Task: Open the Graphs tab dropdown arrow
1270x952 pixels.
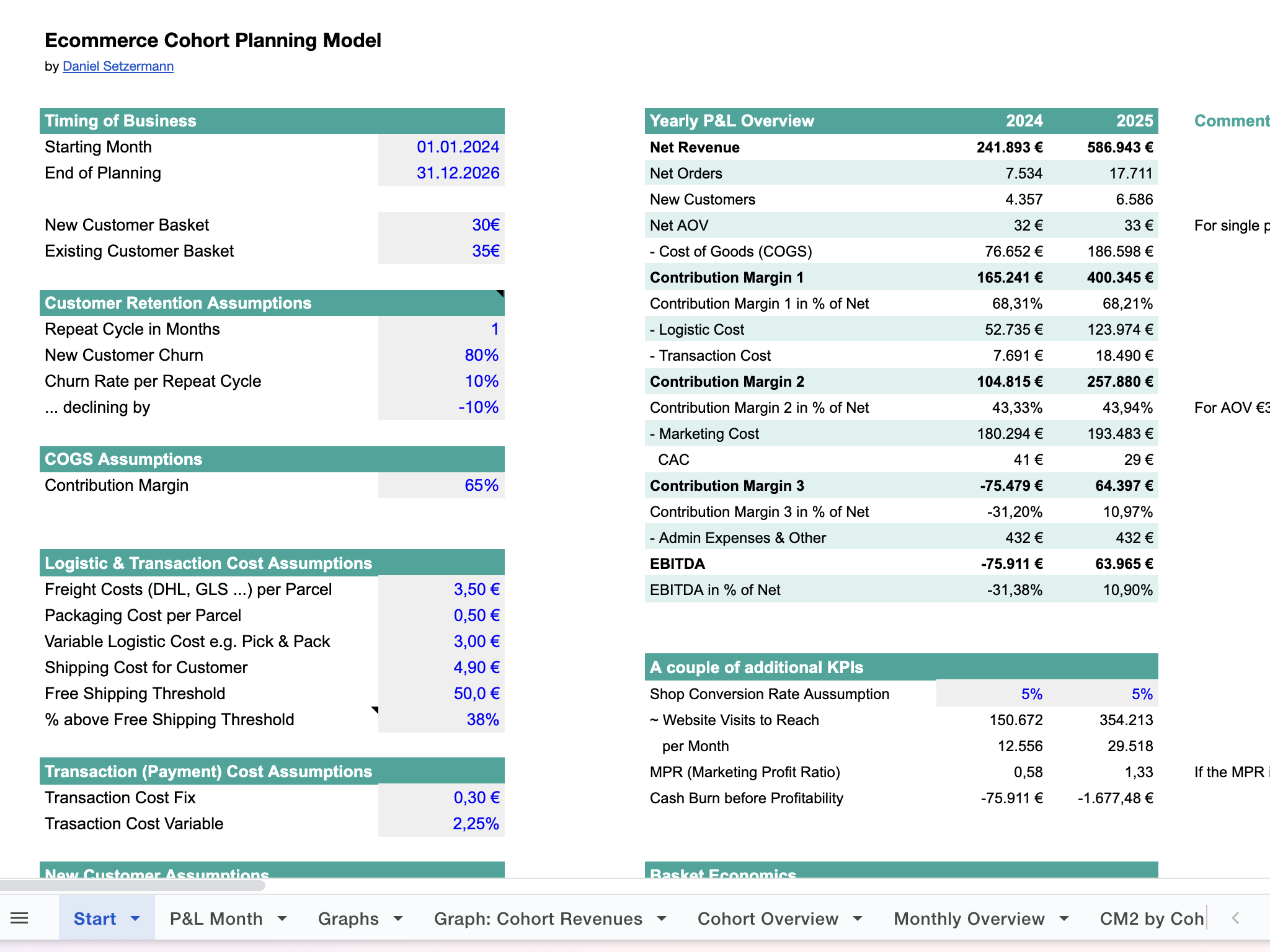Action: coord(398,918)
